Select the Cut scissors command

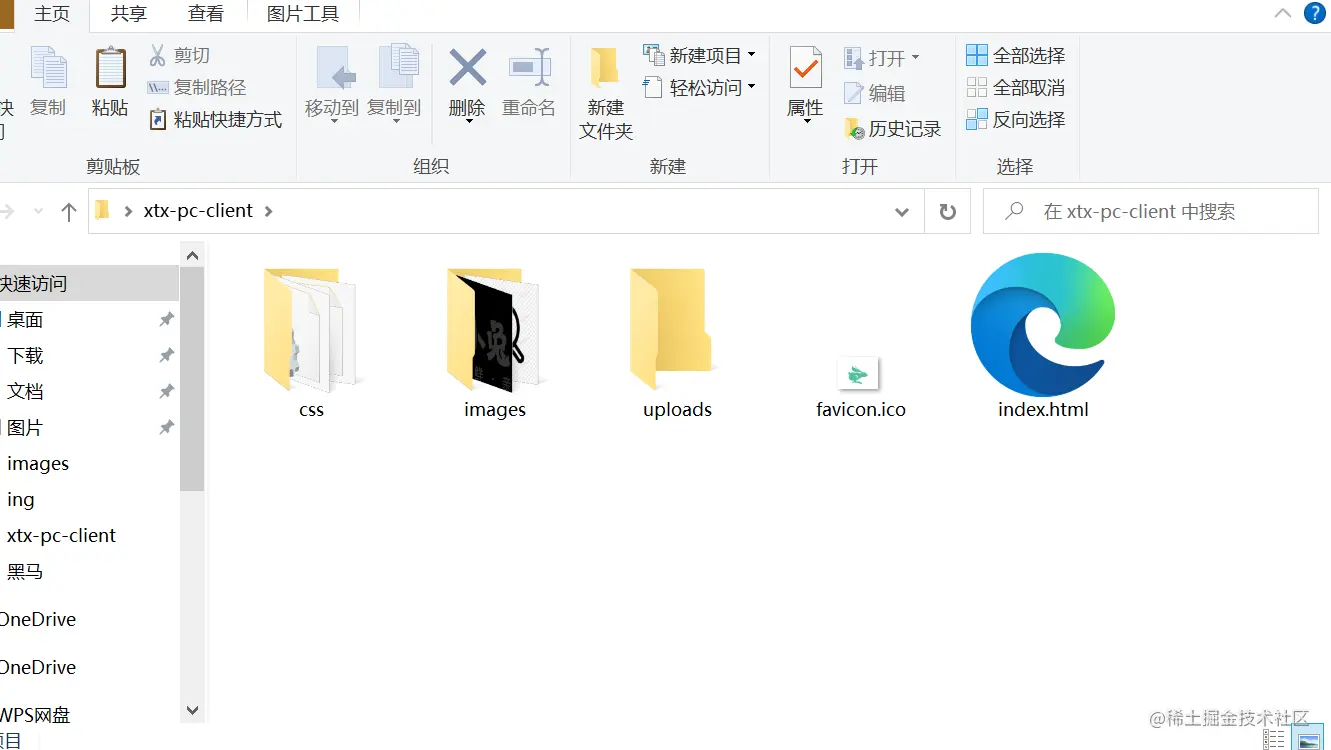[180, 55]
